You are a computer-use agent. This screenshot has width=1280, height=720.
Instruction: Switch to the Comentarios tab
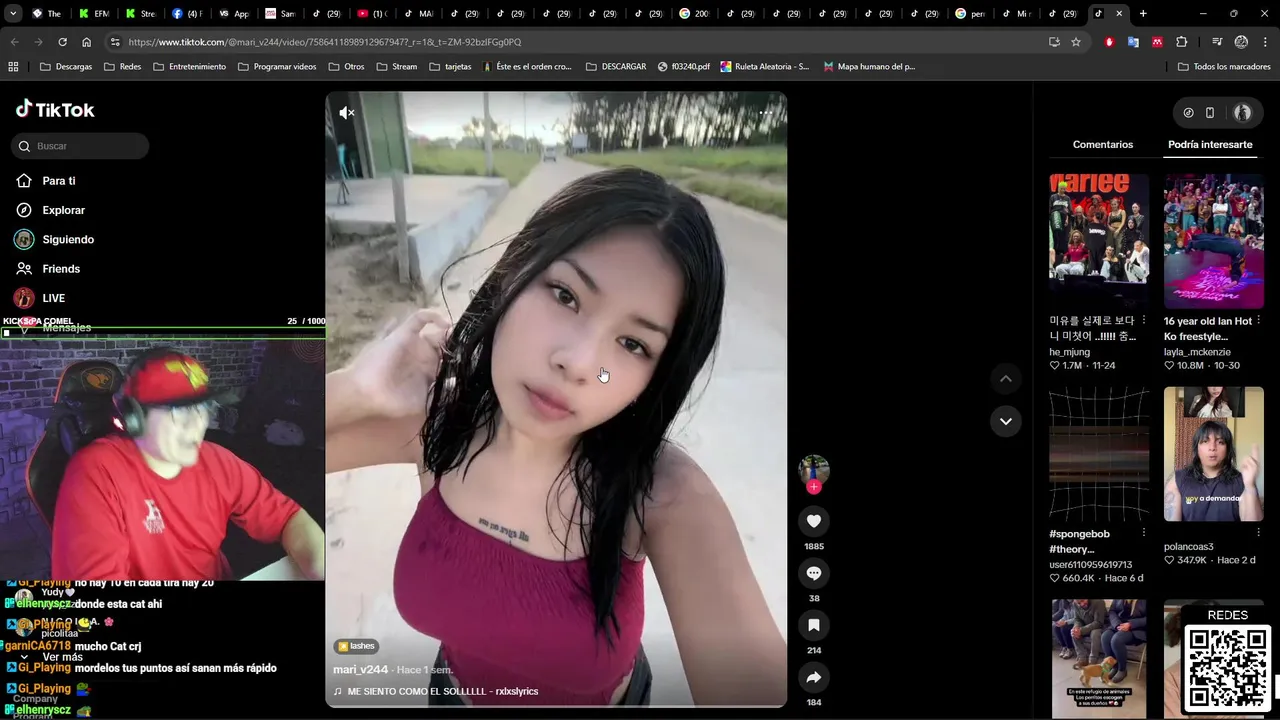click(1103, 145)
